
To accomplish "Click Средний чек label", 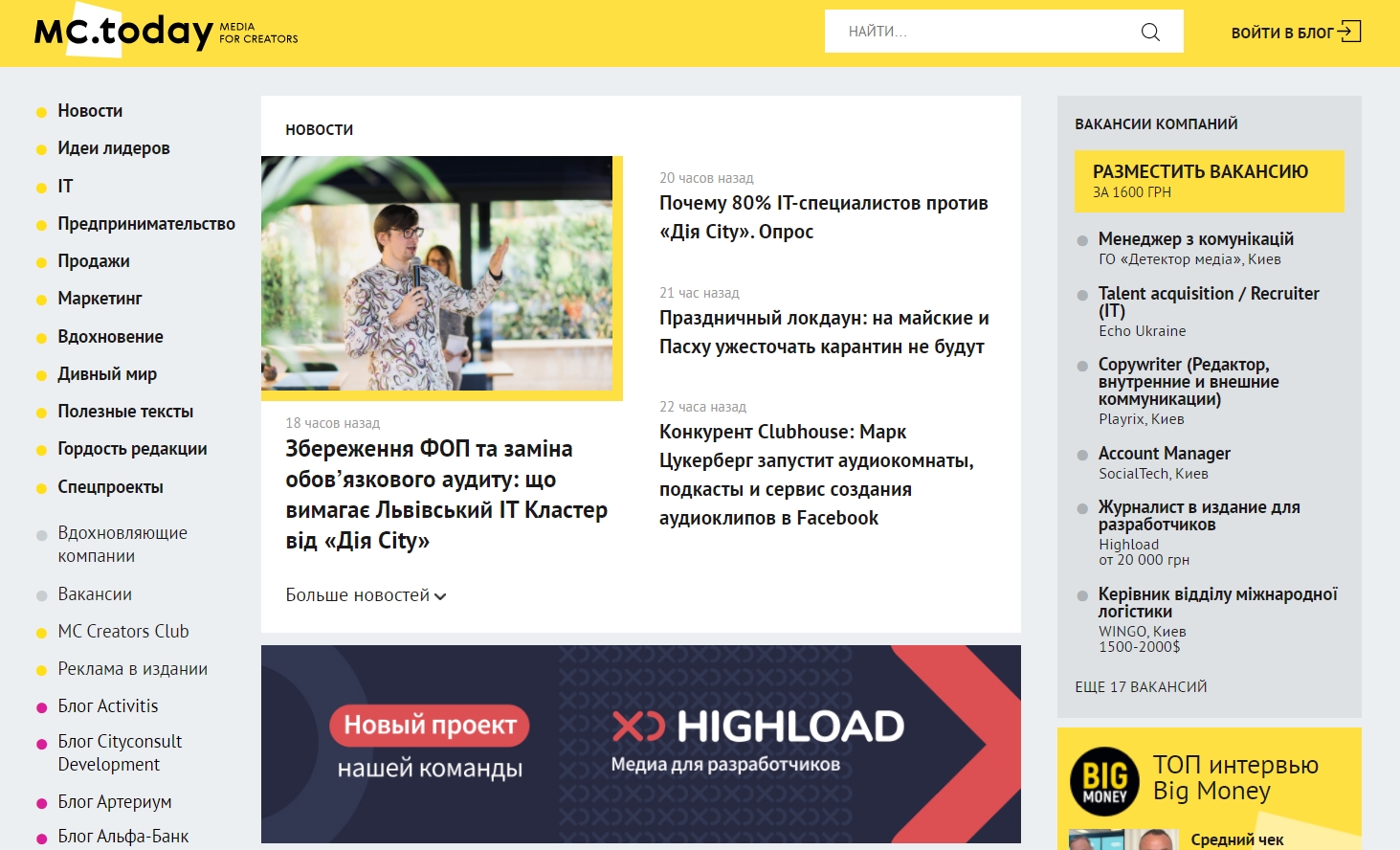I will [1237, 840].
